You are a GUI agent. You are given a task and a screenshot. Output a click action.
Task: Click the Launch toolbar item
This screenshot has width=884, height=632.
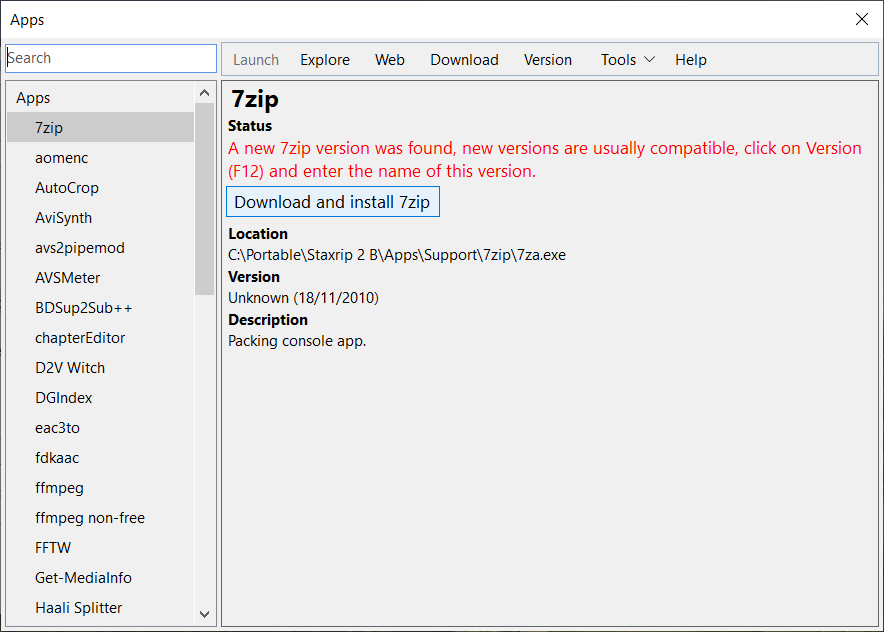(x=255, y=59)
